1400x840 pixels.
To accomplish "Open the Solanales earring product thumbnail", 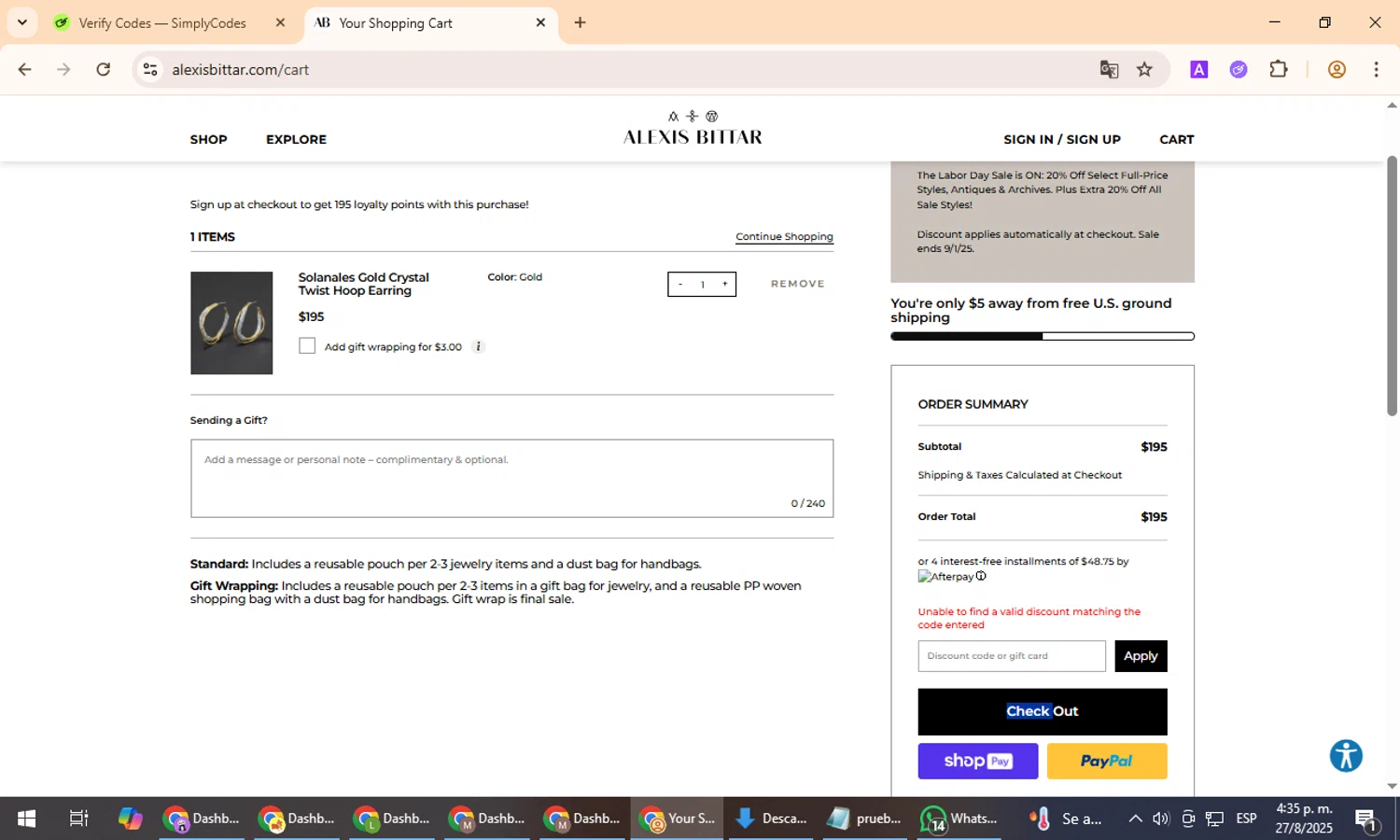I will point(231,323).
